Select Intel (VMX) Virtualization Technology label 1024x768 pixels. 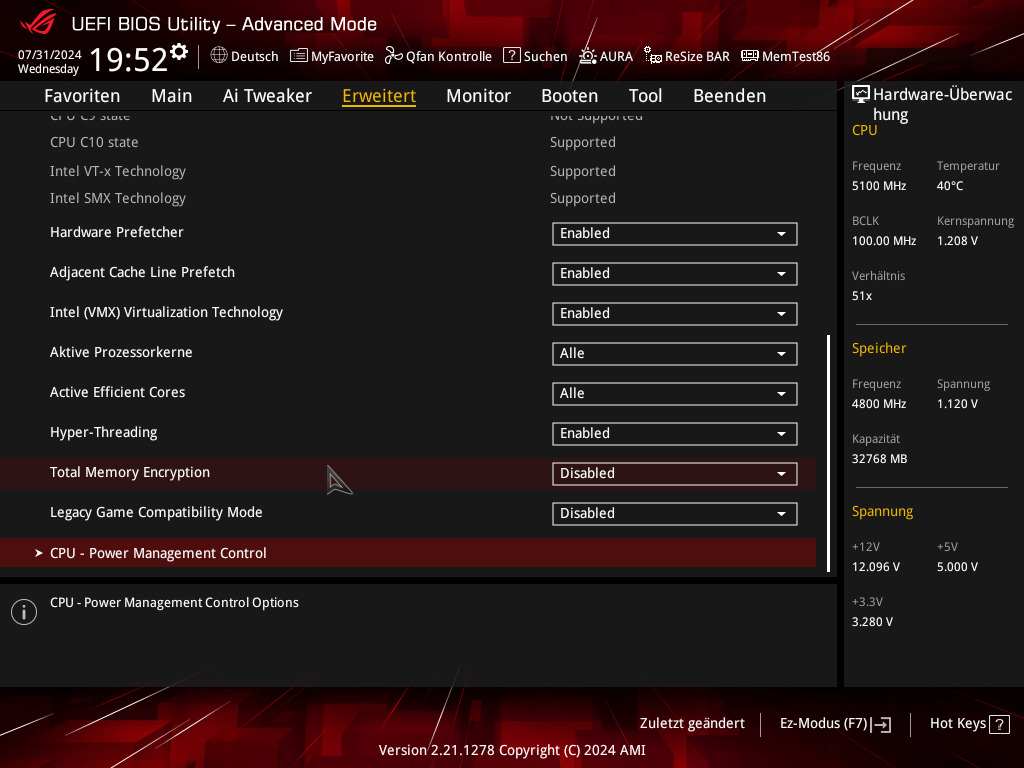[x=167, y=312]
